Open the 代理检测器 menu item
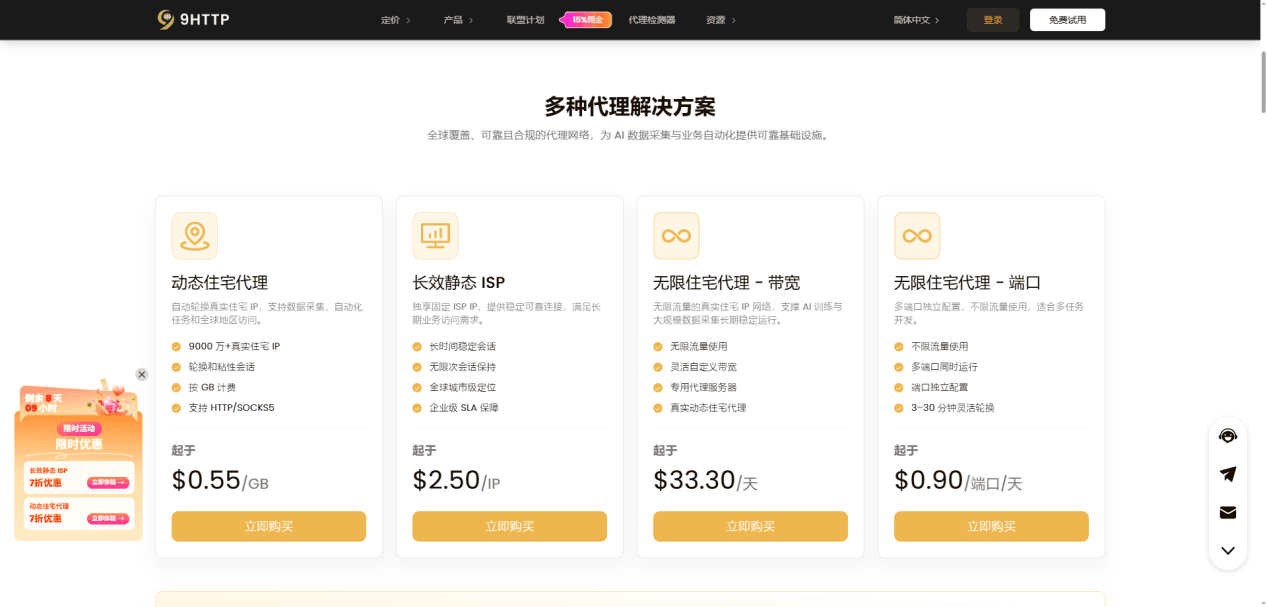Viewport: 1267px width, 607px height. pos(651,20)
